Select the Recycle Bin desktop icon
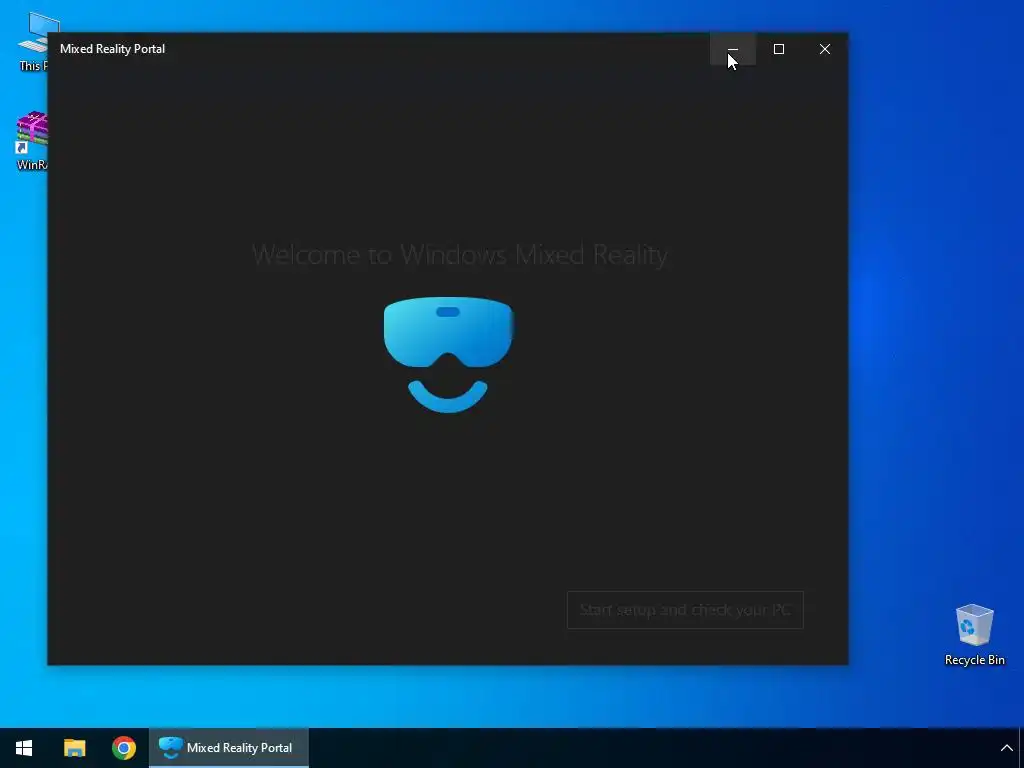Screen dimensions: 1024x768 pyautogui.click(x=974, y=635)
